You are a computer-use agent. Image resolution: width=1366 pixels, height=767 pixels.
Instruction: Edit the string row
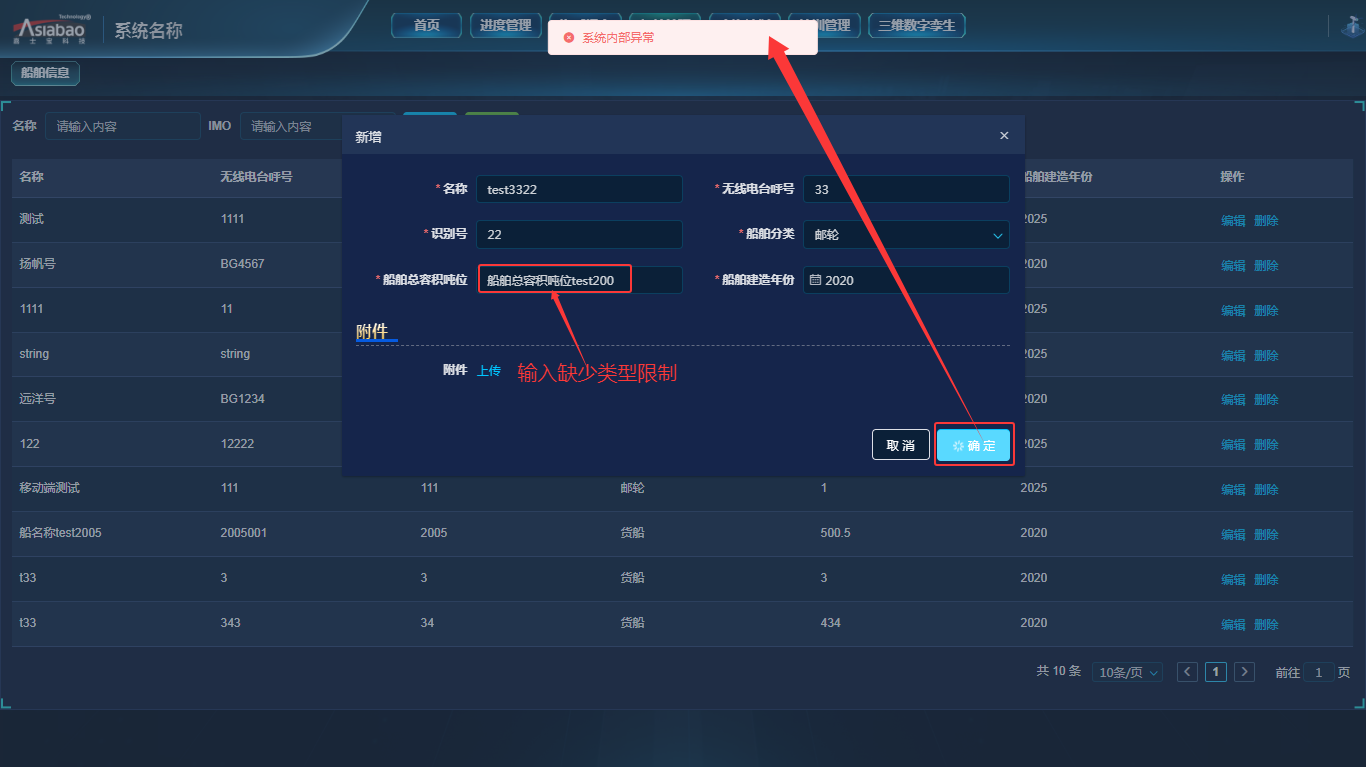1233,356
